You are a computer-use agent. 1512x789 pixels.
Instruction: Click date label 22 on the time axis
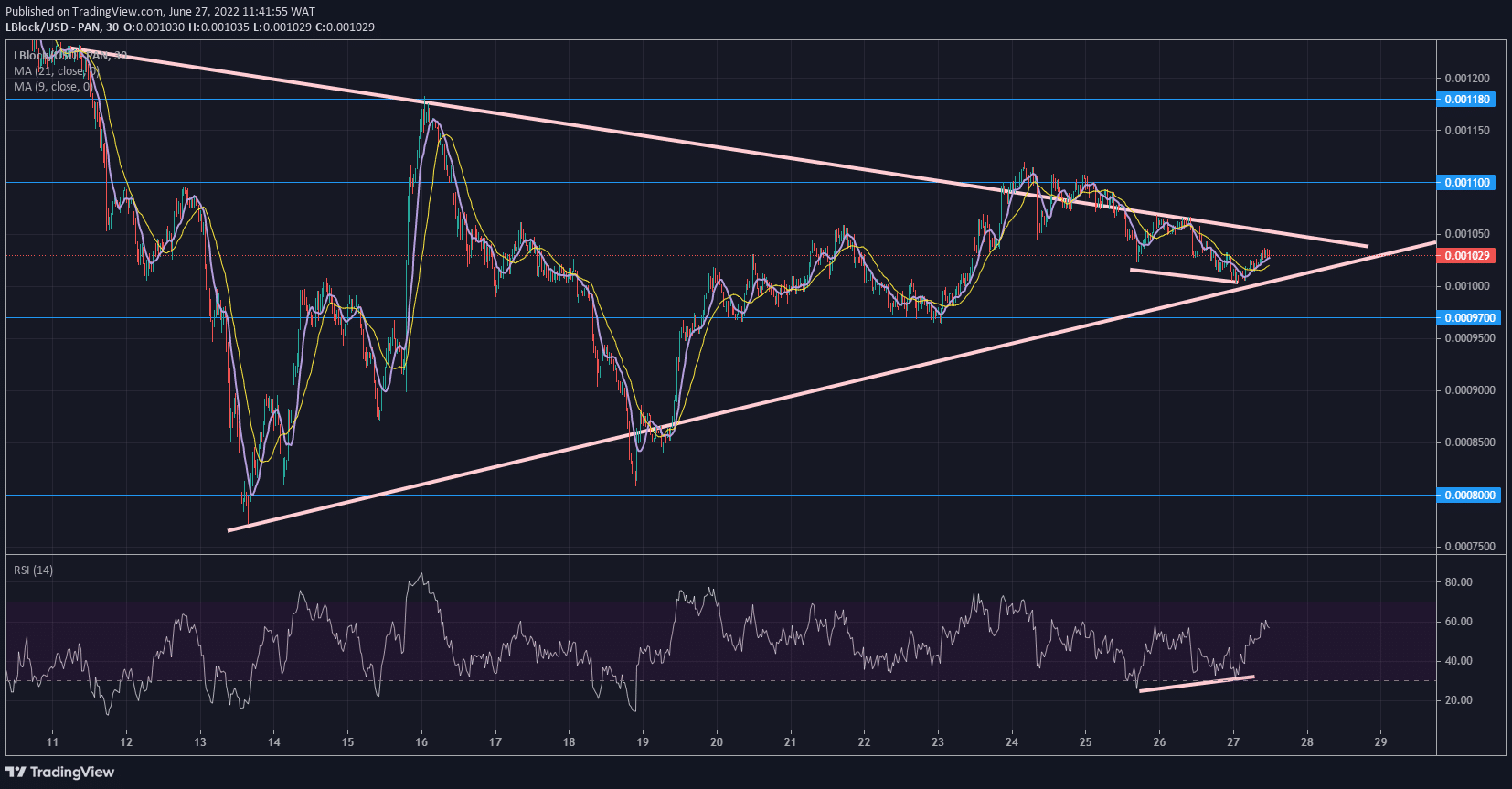864,742
